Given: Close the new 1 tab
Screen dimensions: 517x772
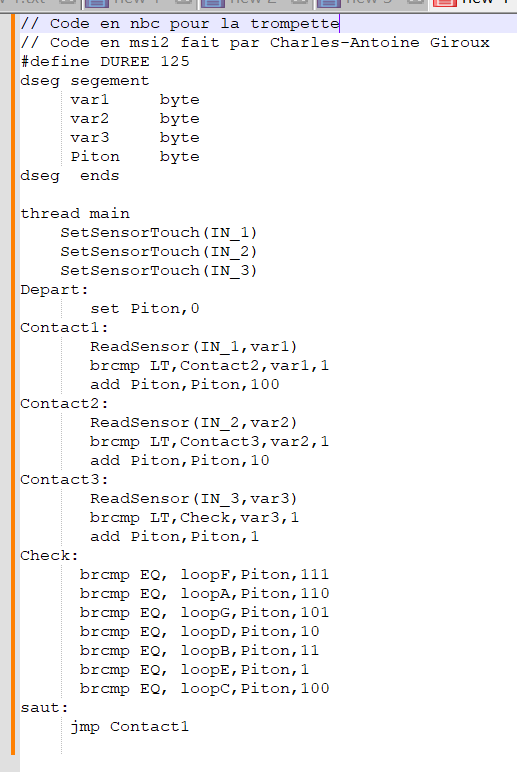Looking at the screenshot, I should [x=183, y=2].
